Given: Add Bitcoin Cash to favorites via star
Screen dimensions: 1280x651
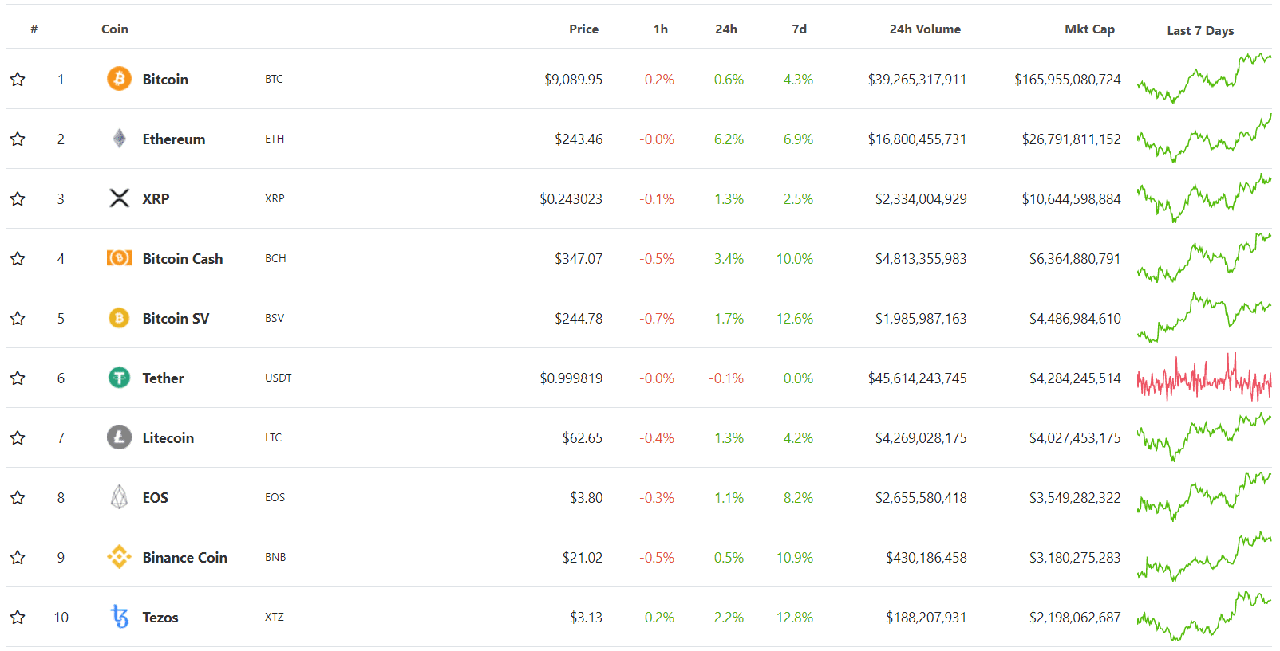Looking at the screenshot, I should (17, 258).
